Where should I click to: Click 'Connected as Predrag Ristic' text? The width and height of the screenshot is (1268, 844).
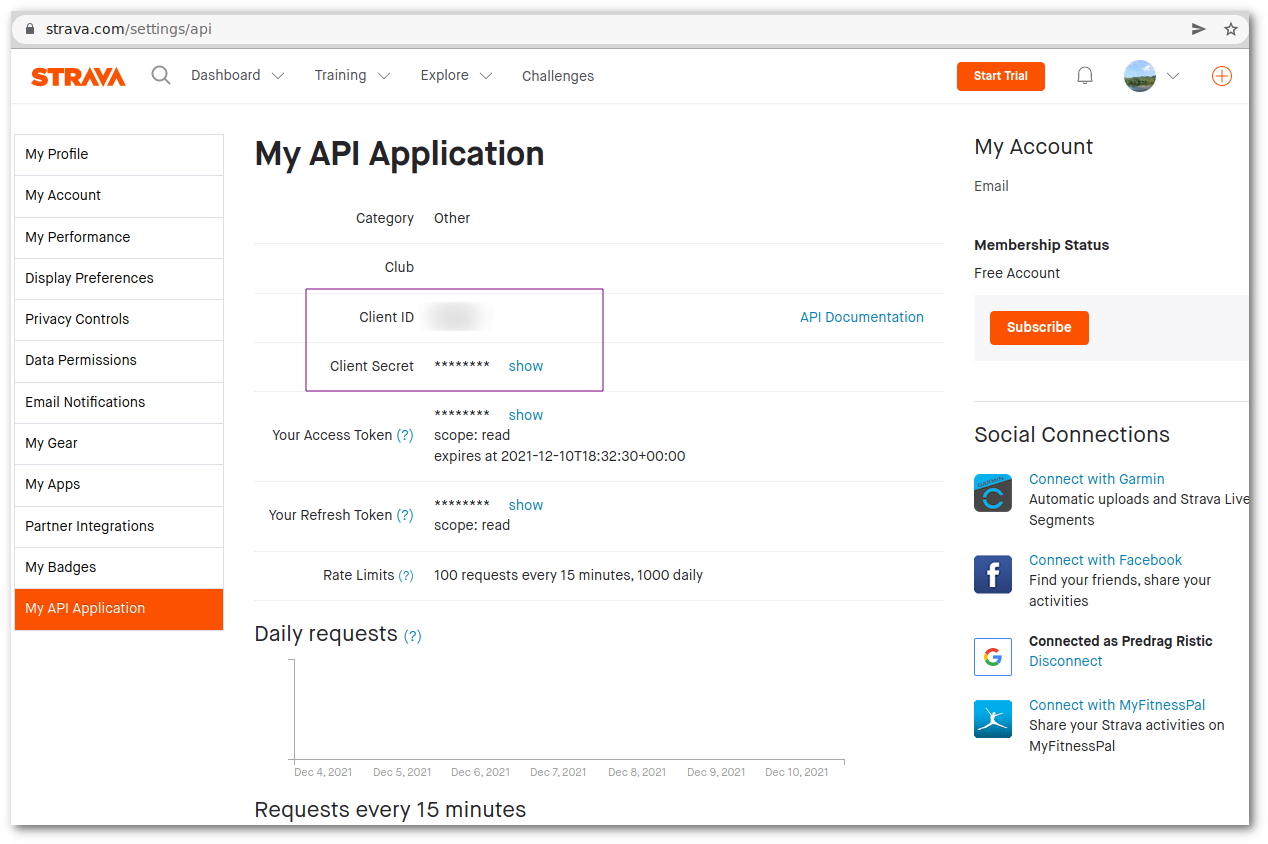(1121, 641)
